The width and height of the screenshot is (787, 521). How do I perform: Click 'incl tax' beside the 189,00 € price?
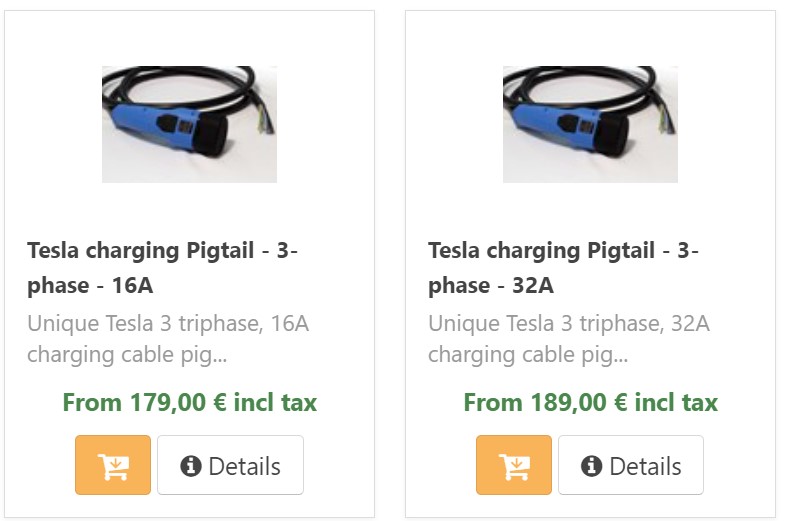676,403
